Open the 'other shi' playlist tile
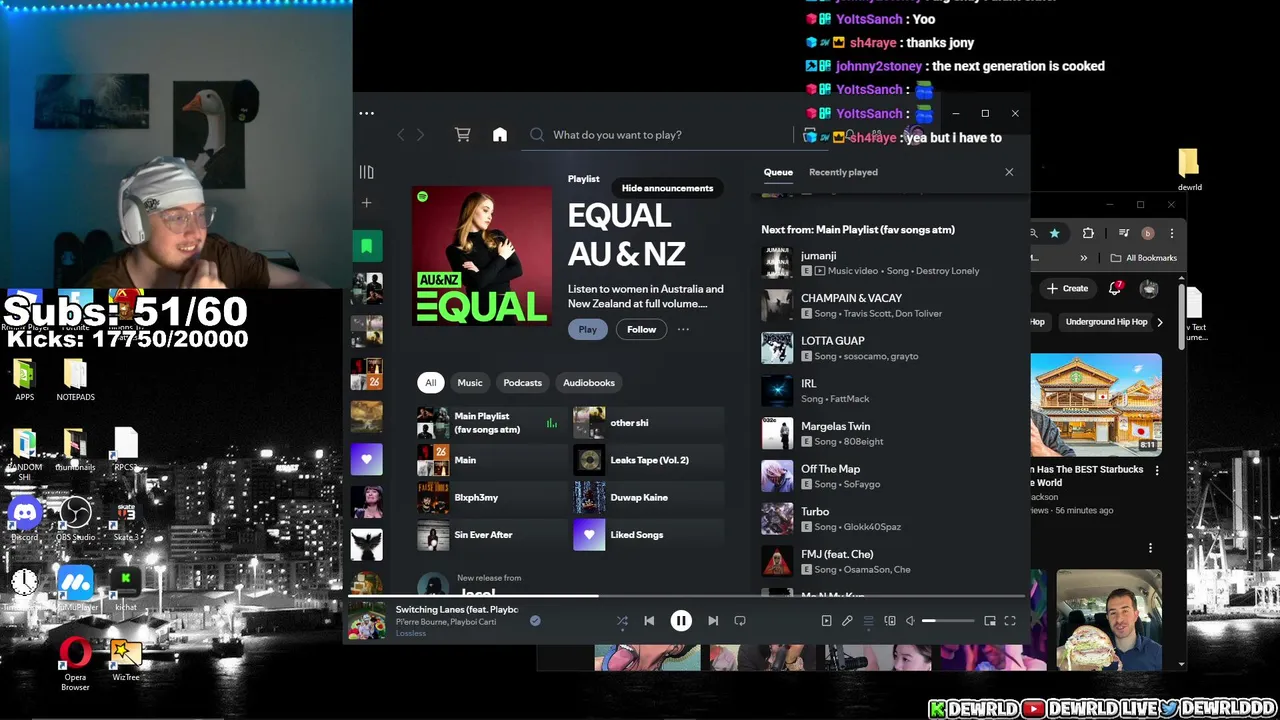1280x720 pixels. point(648,423)
